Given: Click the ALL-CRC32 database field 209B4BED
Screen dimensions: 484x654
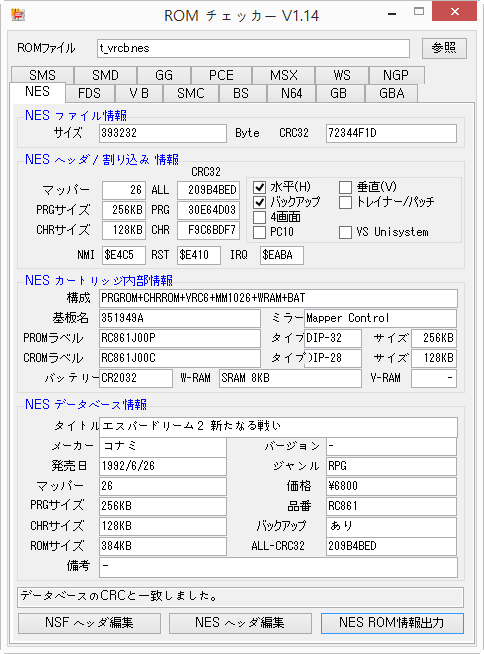Looking at the screenshot, I should [391, 546].
